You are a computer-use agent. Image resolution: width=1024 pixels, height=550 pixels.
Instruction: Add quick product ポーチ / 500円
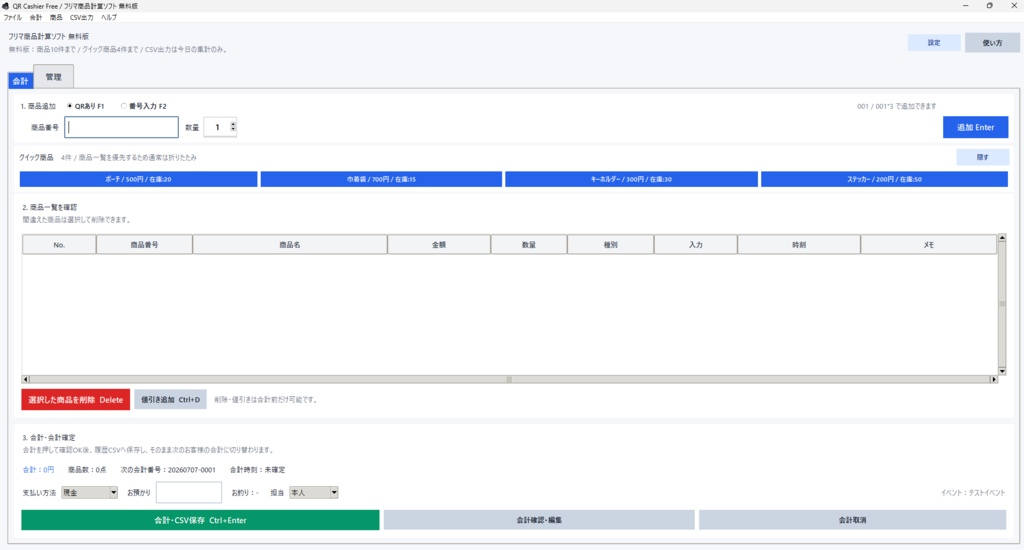[138, 179]
